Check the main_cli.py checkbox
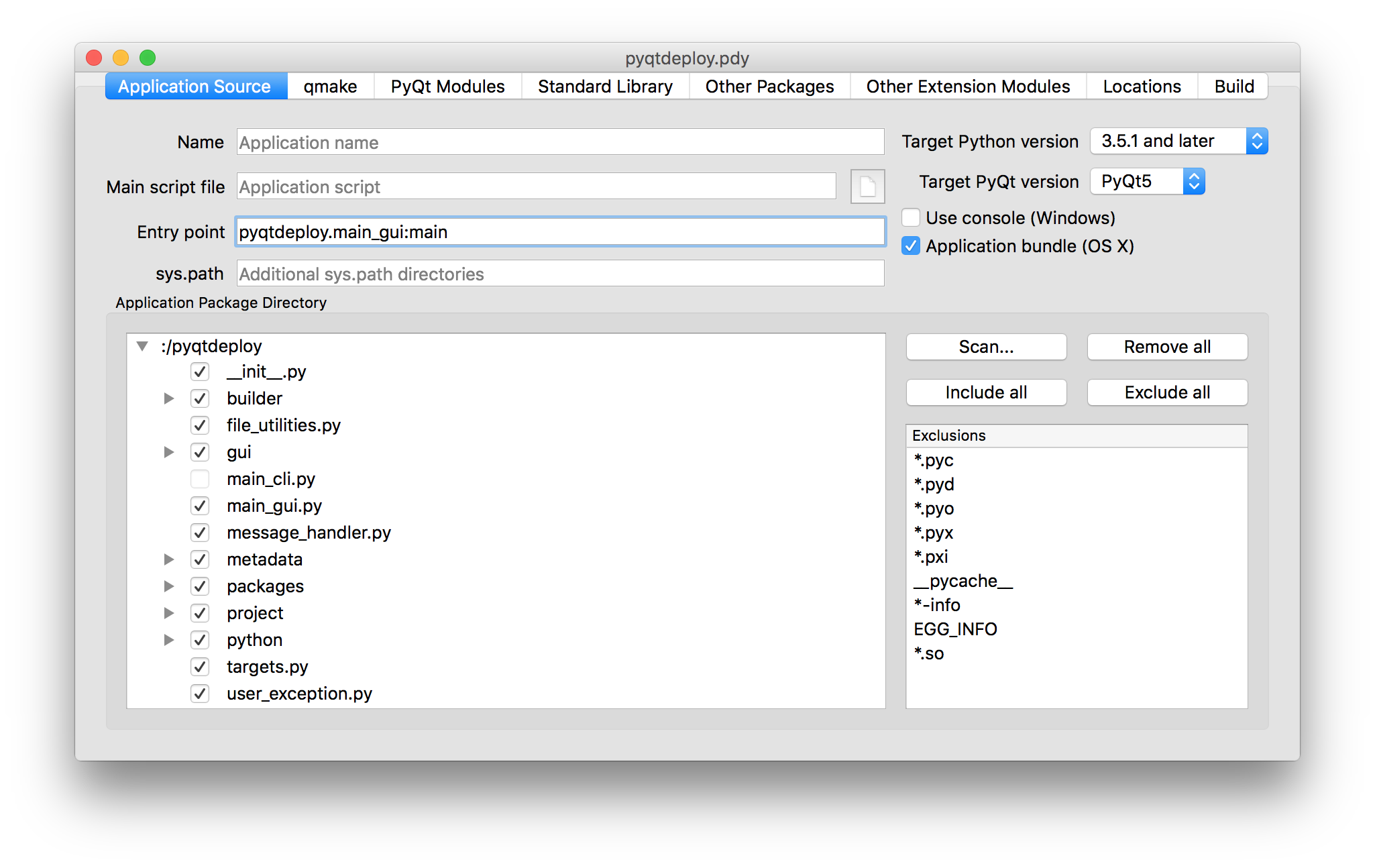Viewport: 1375px width, 868px height. point(200,479)
